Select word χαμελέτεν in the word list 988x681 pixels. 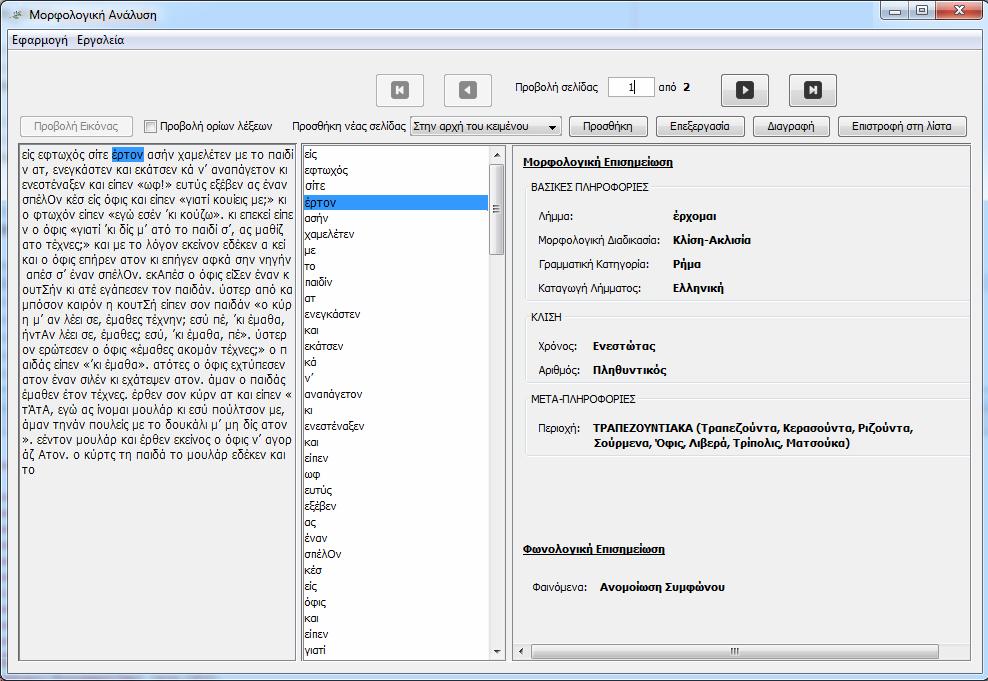(x=329, y=234)
